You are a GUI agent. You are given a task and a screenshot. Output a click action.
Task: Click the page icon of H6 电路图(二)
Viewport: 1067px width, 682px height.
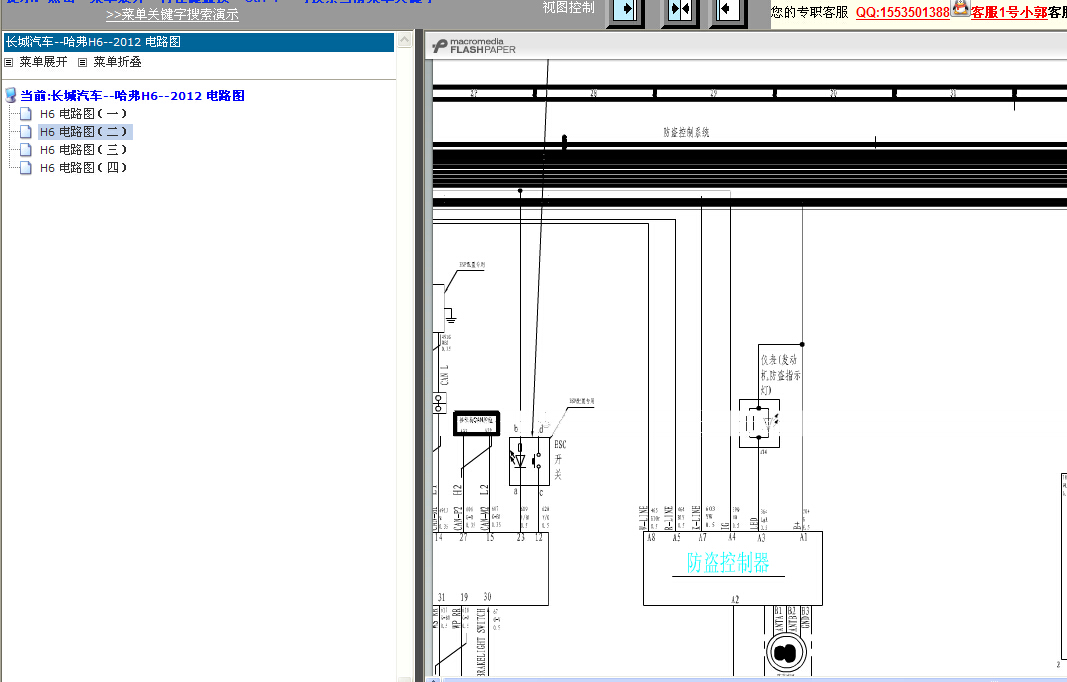point(26,131)
